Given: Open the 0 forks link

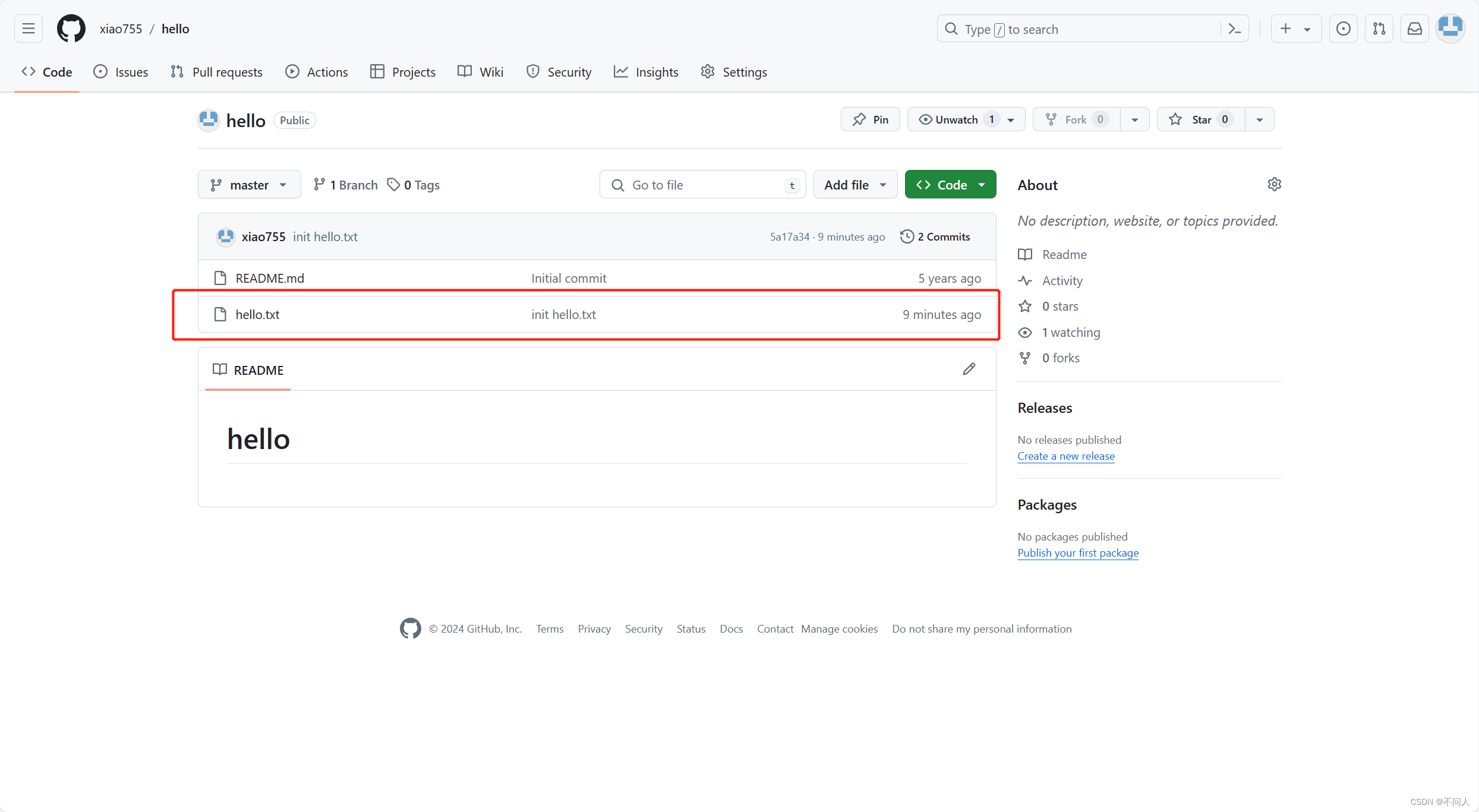Looking at the screenshot, I should point(1049,358).
